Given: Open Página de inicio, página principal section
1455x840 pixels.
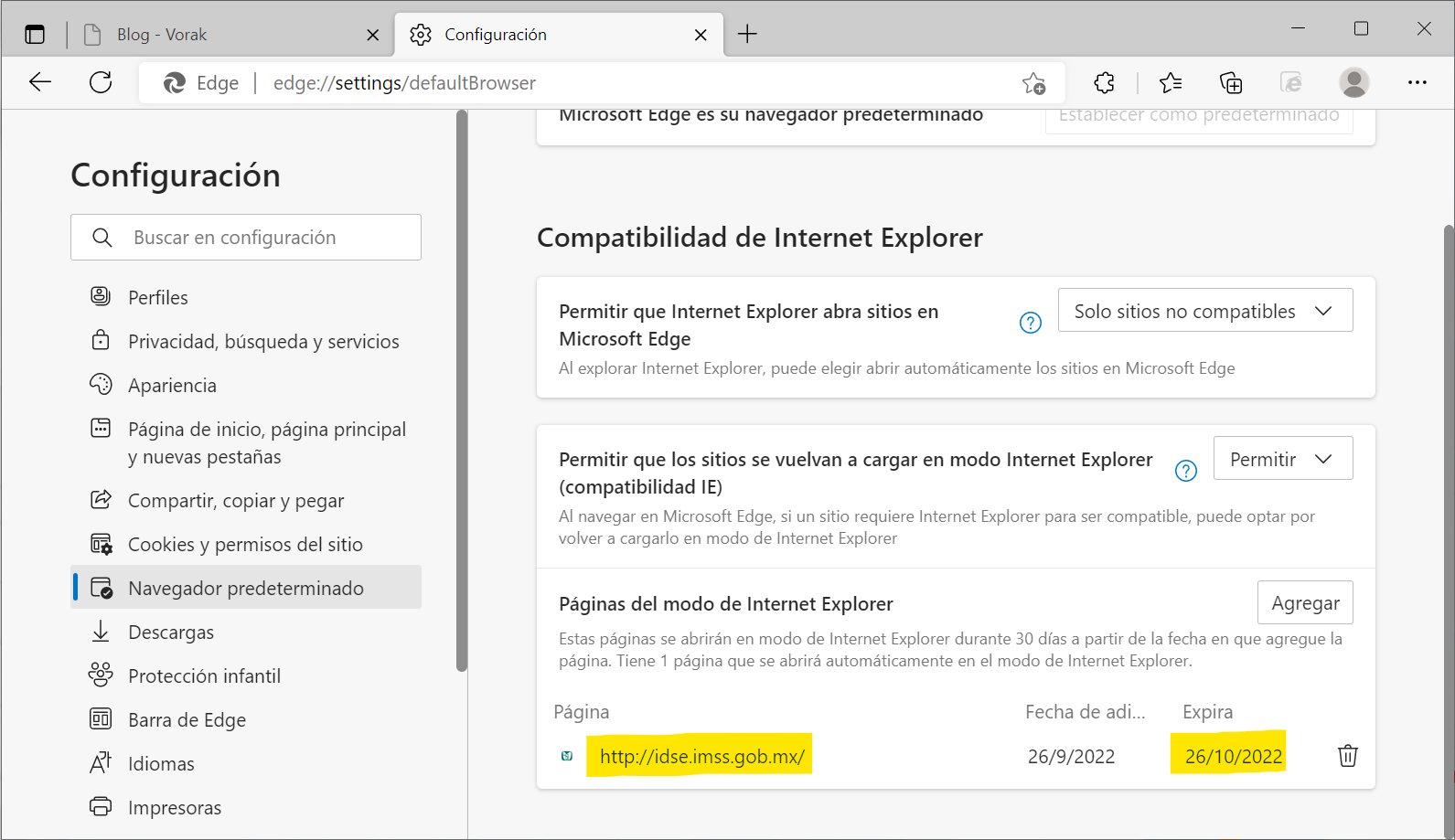Looking at the screenshot, I should click(246, 443).
